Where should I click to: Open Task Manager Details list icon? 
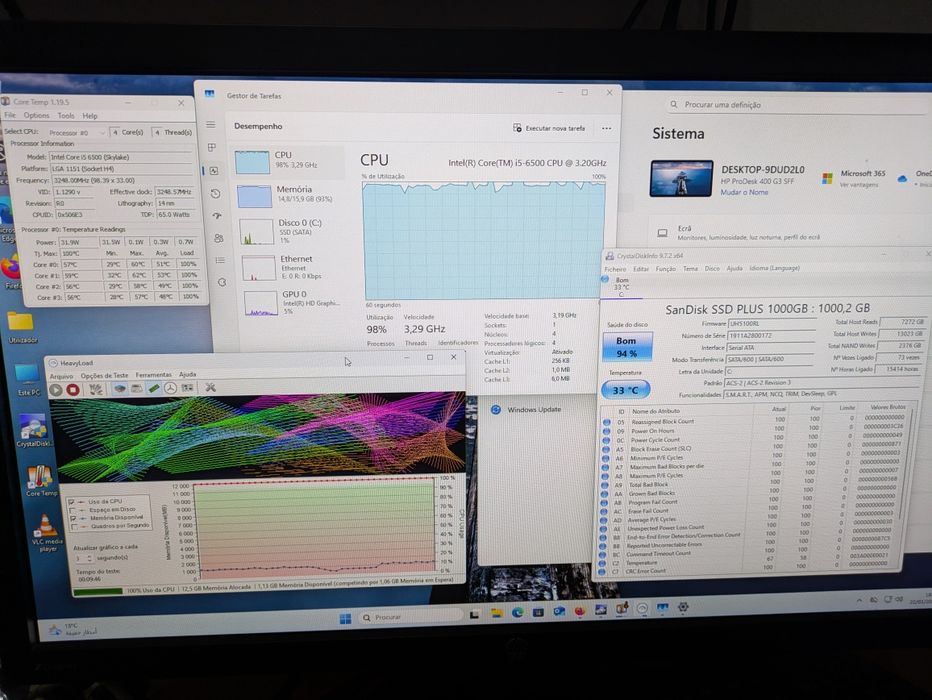pyautogui.click(x=221, y=260)
